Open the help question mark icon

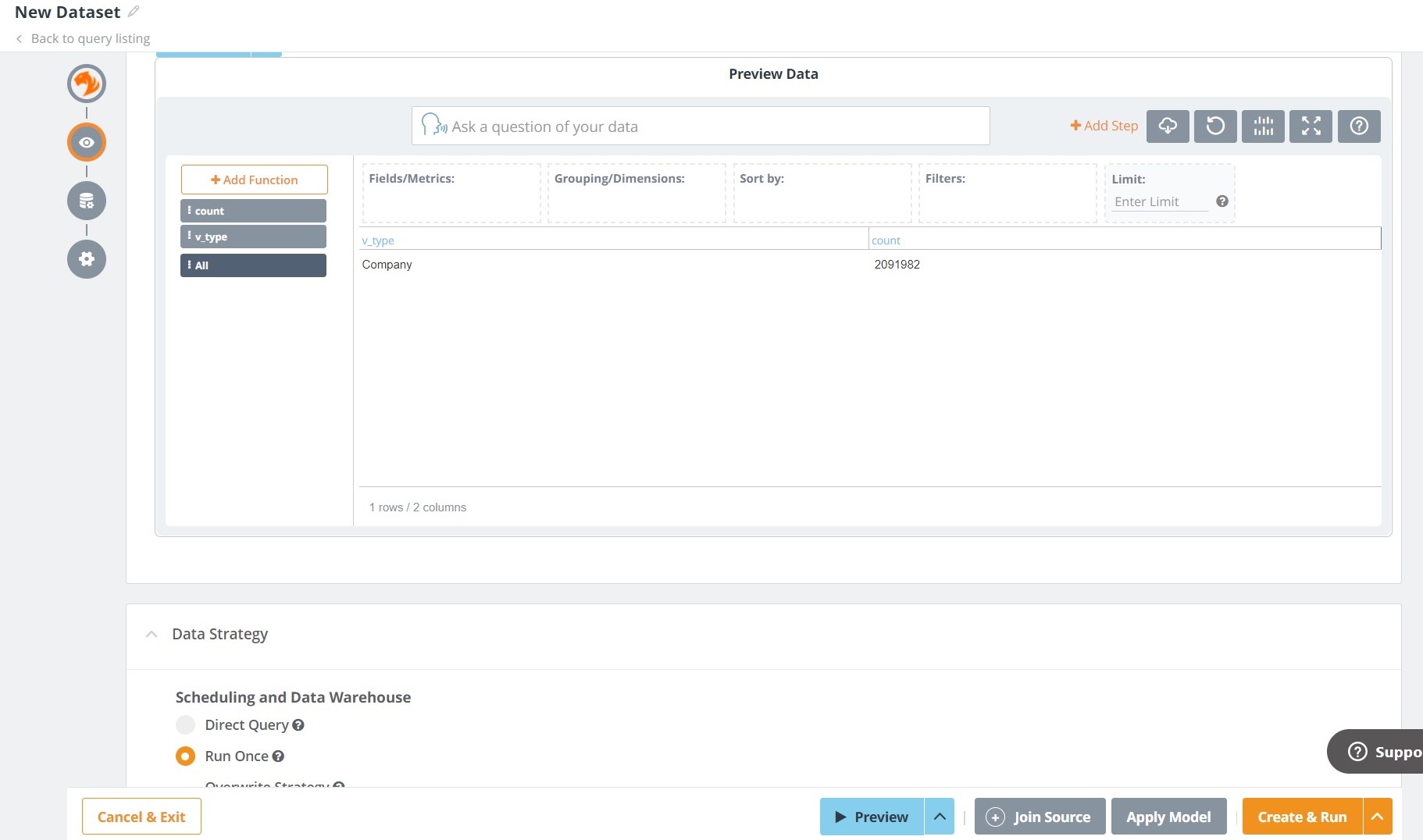(1358, 126)
